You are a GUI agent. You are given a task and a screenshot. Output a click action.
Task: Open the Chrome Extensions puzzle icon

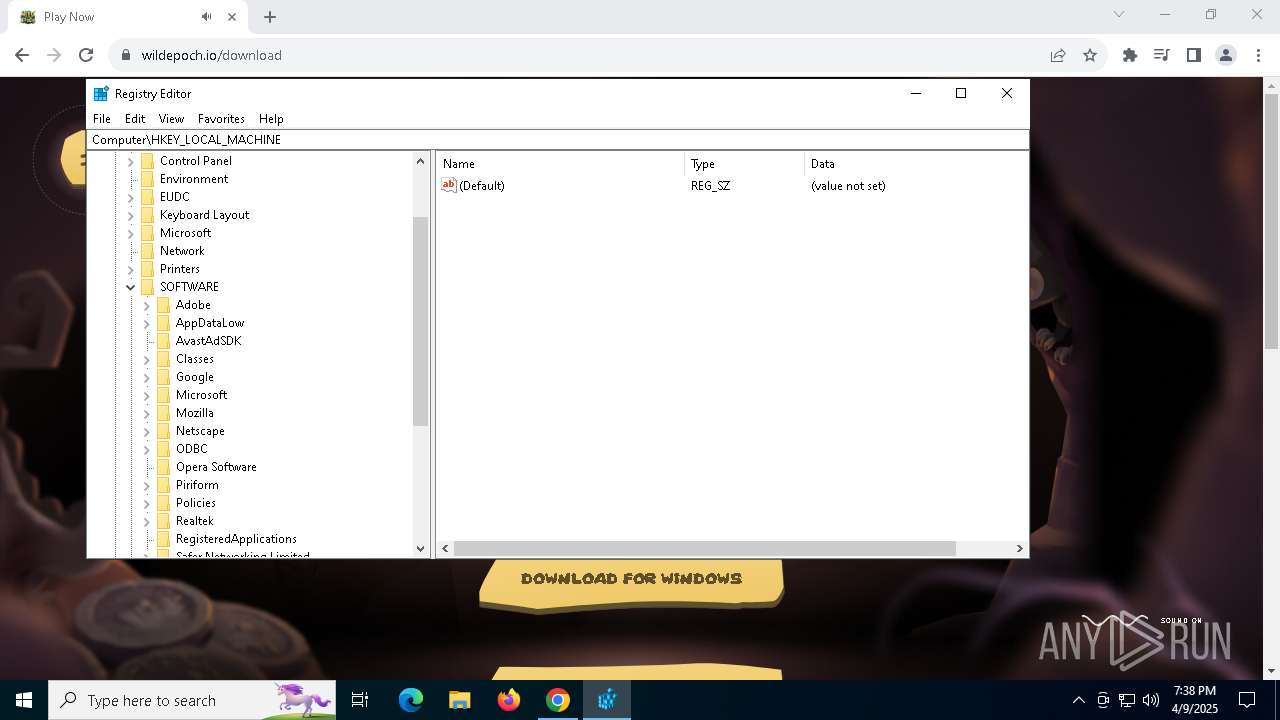1130,55
